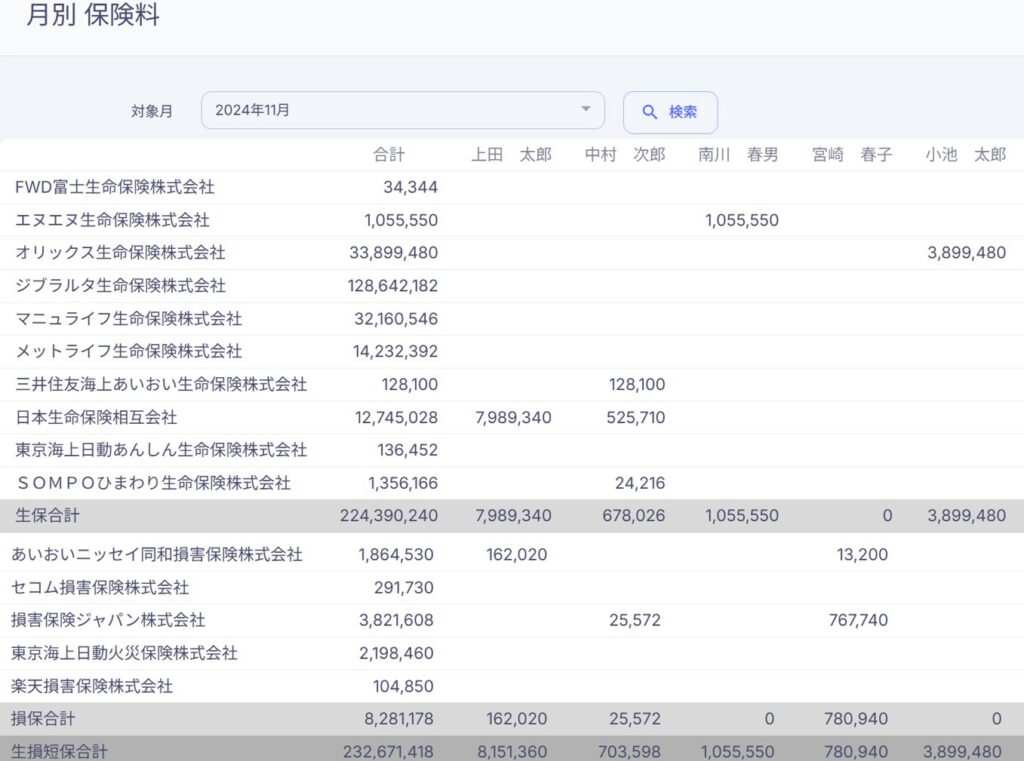Click the 767,740 cell under 宮崎 春子
This screenshot has height=761, width=1024.
(x=858, y=620)
